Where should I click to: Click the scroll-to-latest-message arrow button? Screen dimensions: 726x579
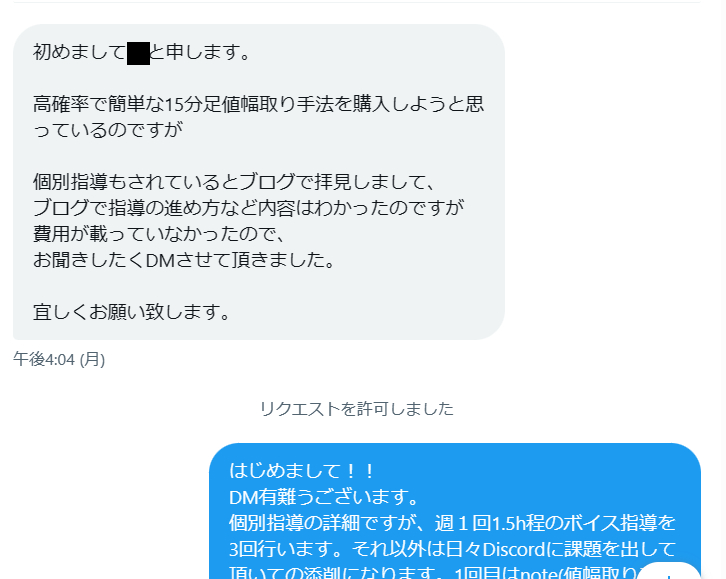[x=669, y=572]
